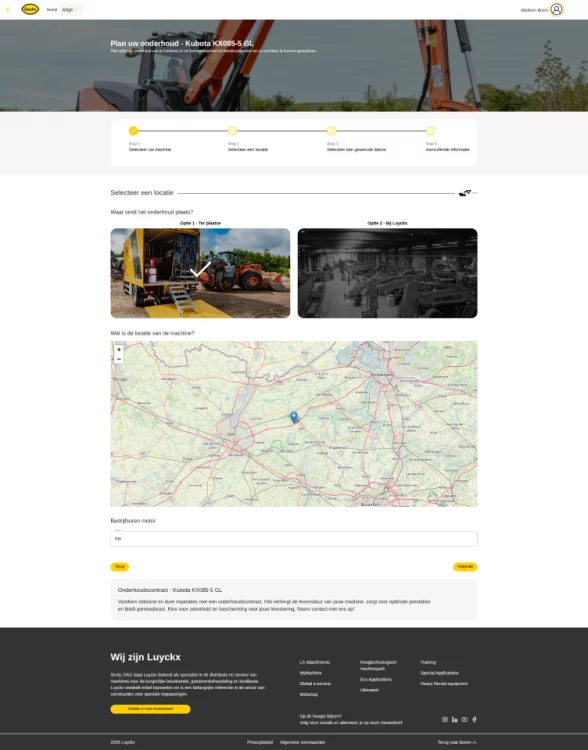Click the yellow Volgende button

coord(465,567)
